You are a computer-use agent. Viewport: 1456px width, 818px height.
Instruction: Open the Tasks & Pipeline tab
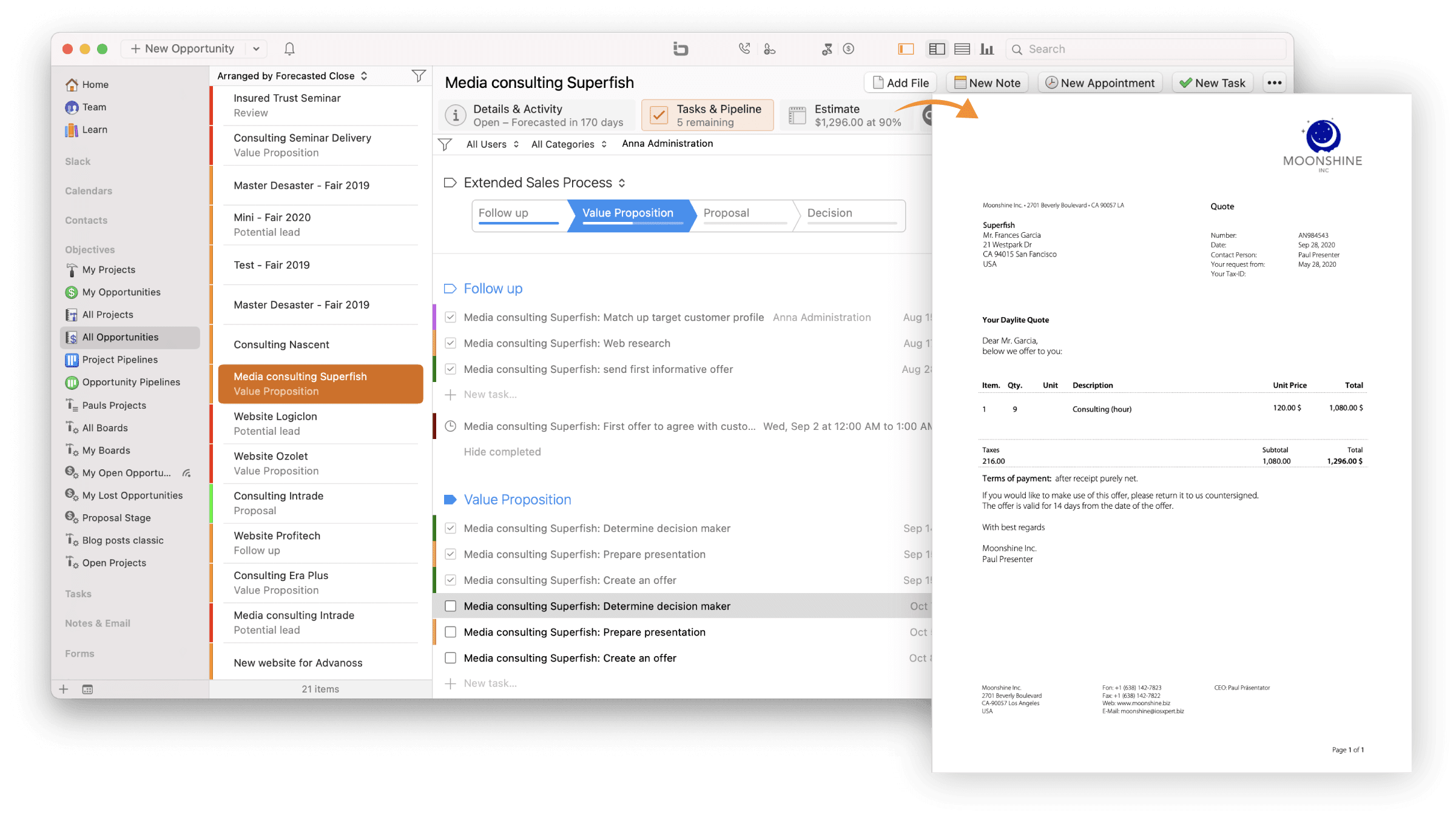click(707, 115)
